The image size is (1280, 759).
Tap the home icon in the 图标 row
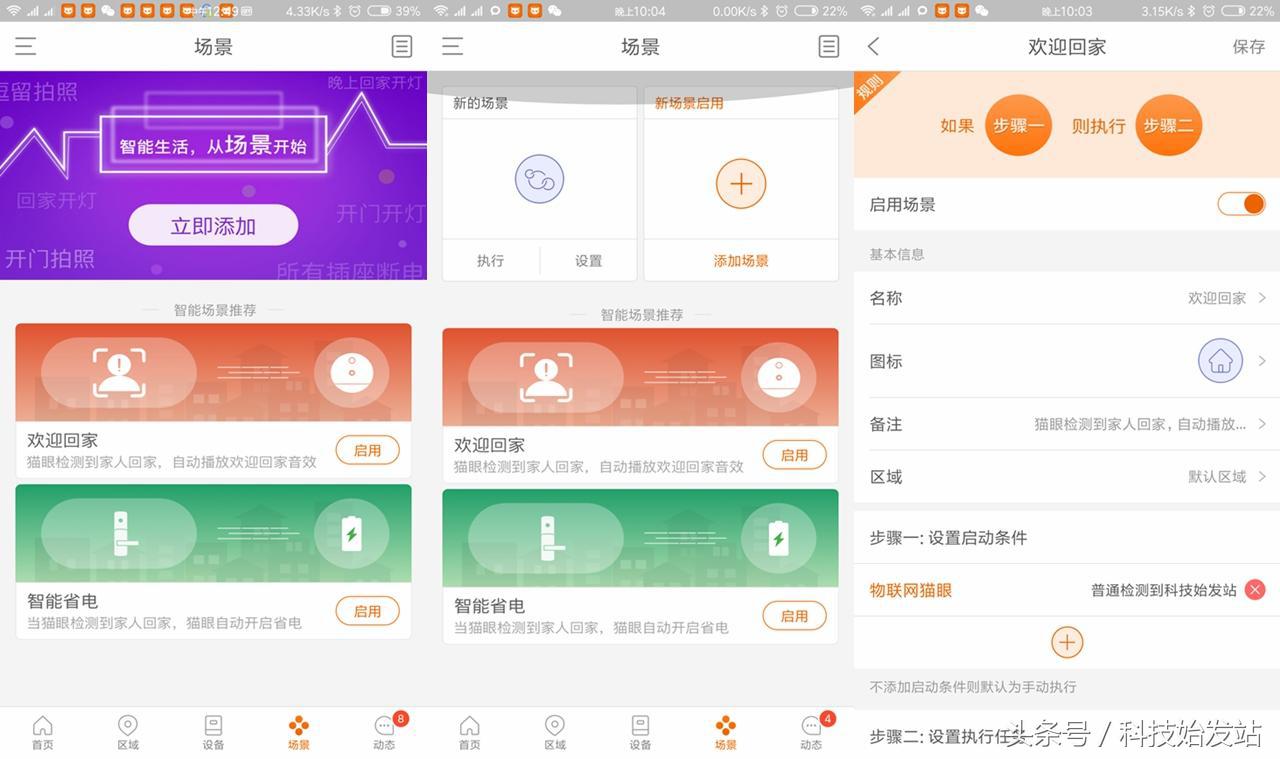point(1219,361)
